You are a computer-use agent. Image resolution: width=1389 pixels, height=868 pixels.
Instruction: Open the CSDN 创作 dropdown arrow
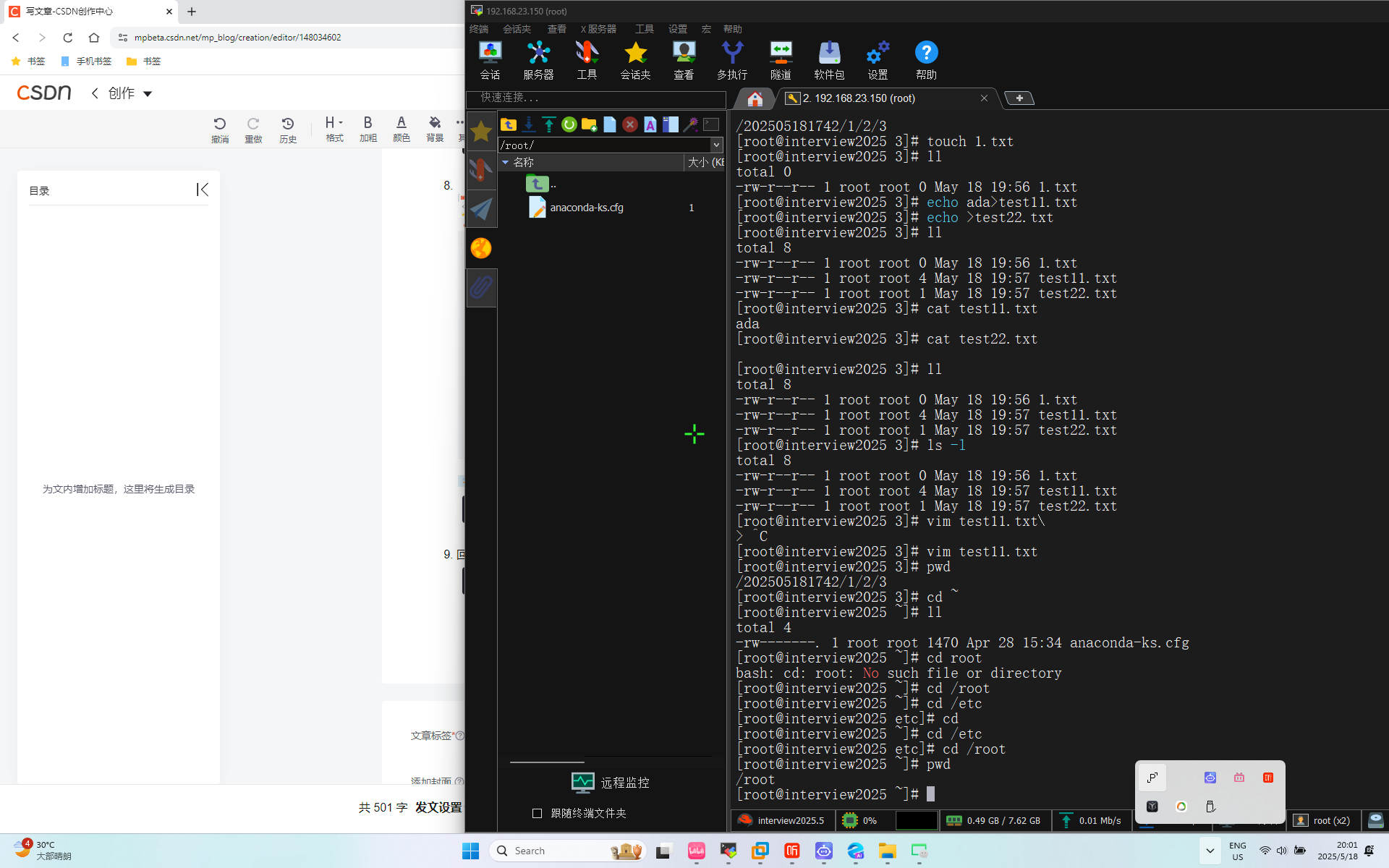(148, 93)
